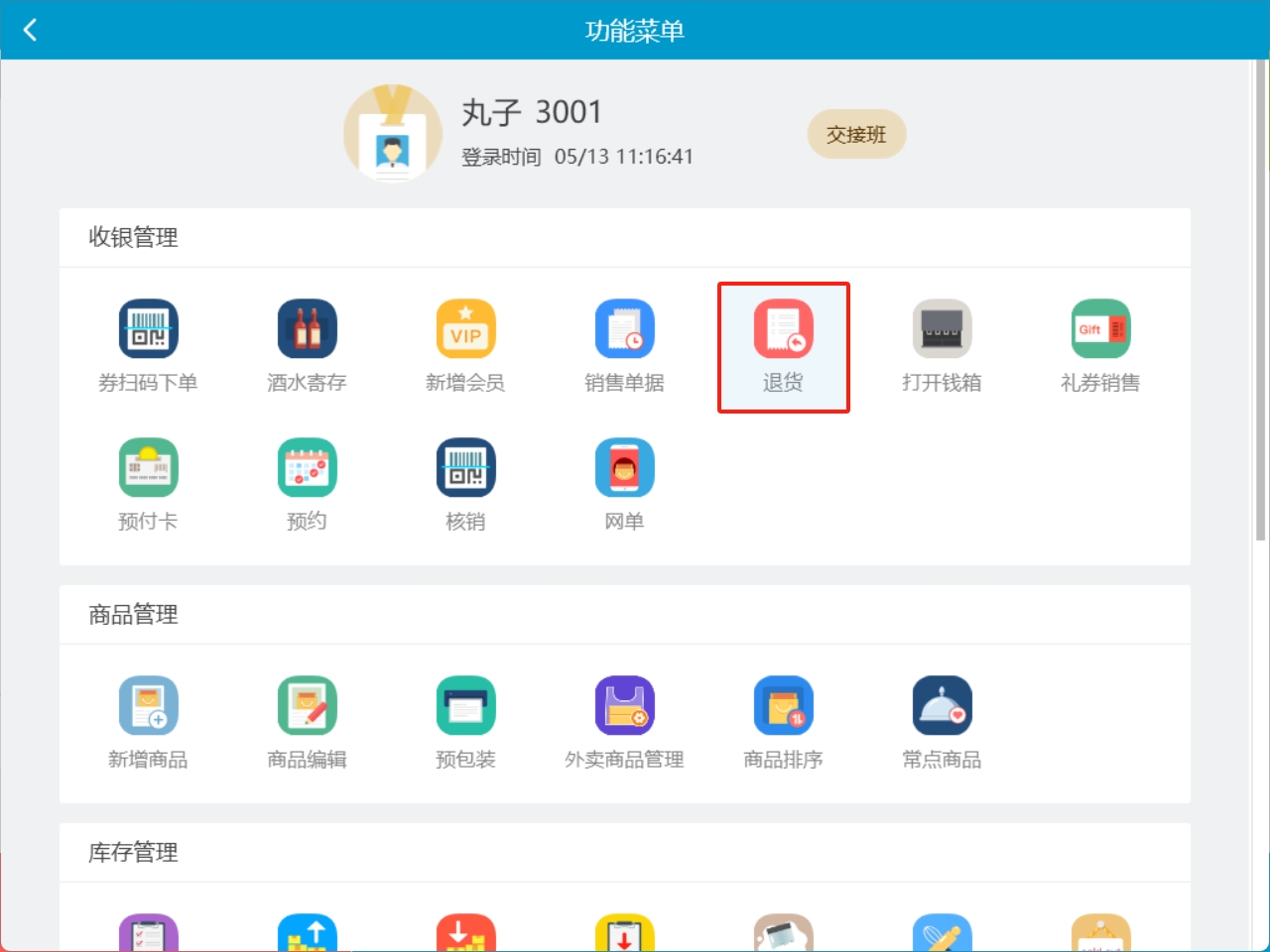The image size is (1270, 952).
Task: Click the 收银管理 section heading
Action: click(133, 237)
